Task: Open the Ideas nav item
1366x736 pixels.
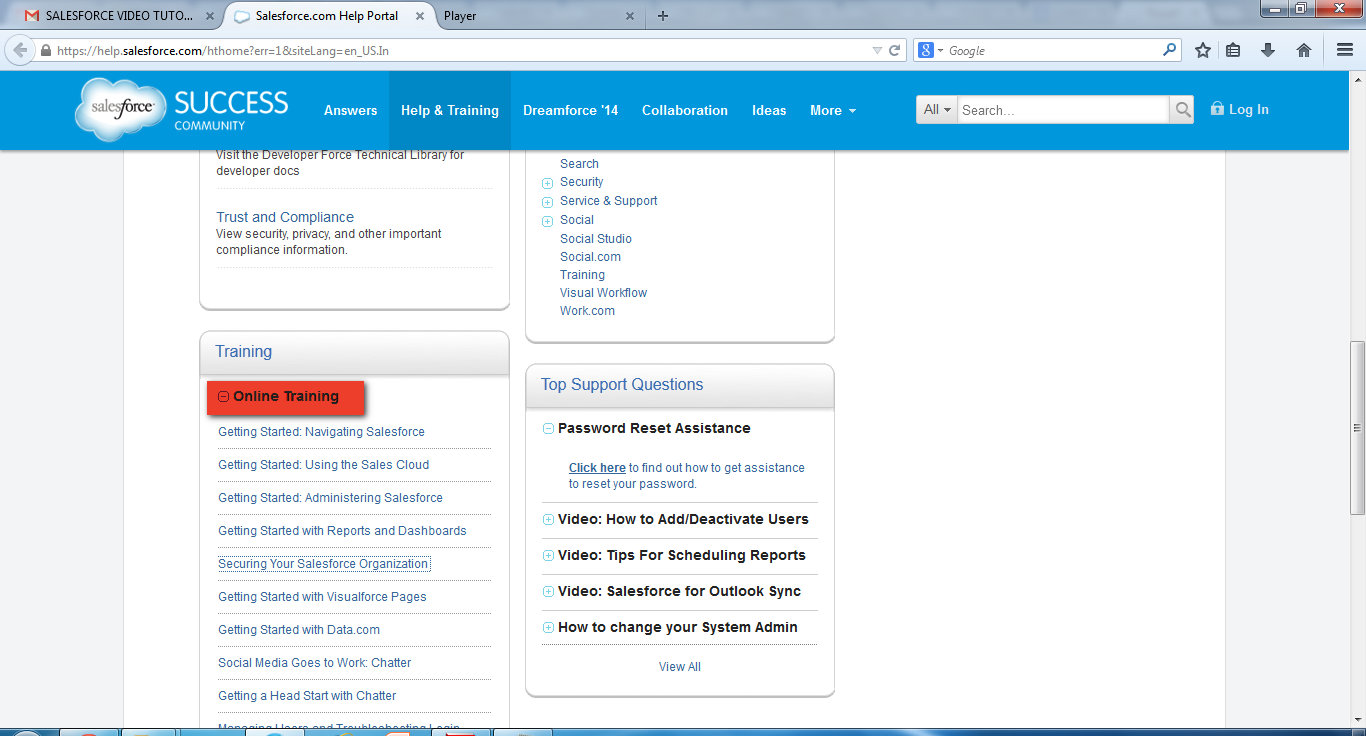Action: click(769, 110)
